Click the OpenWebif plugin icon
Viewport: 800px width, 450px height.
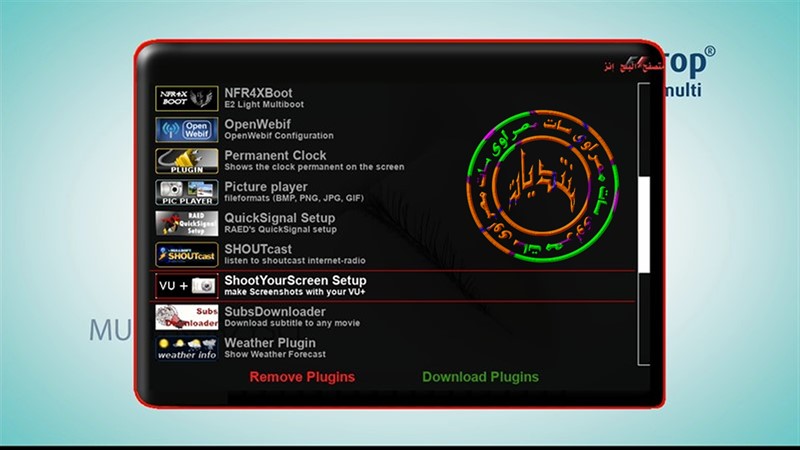coord(187,130)
